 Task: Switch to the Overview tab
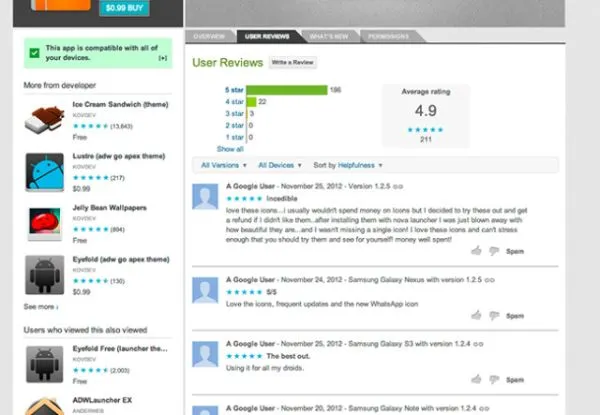point(210,36)
